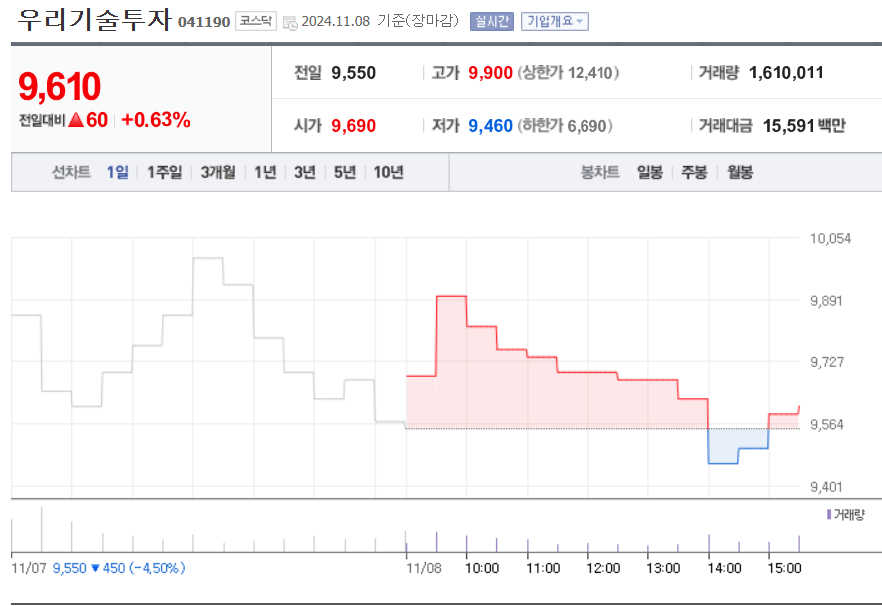The image size is (882, 606).
Task: Click the 9,727 y-axis label
Action: coord(827,362)
